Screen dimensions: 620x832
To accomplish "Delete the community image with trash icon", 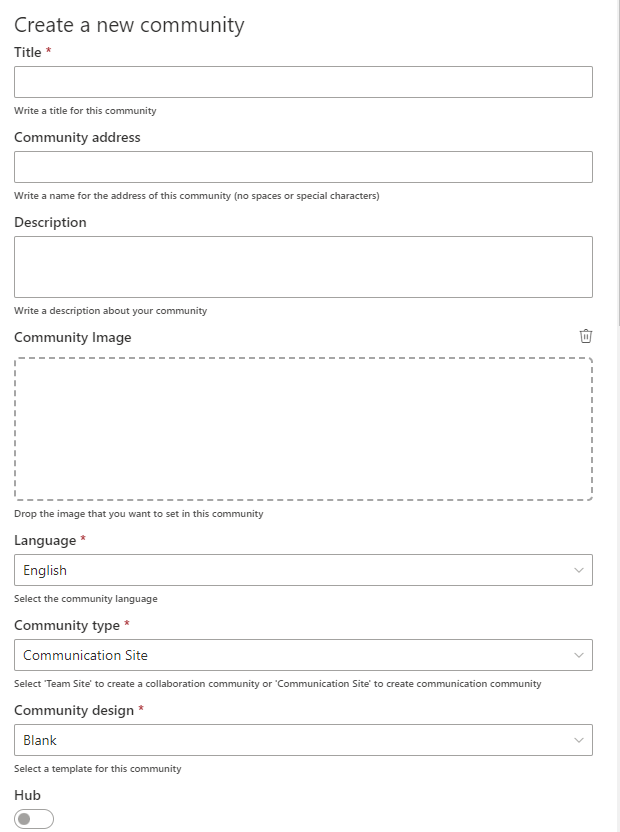I will coord(585,336).
